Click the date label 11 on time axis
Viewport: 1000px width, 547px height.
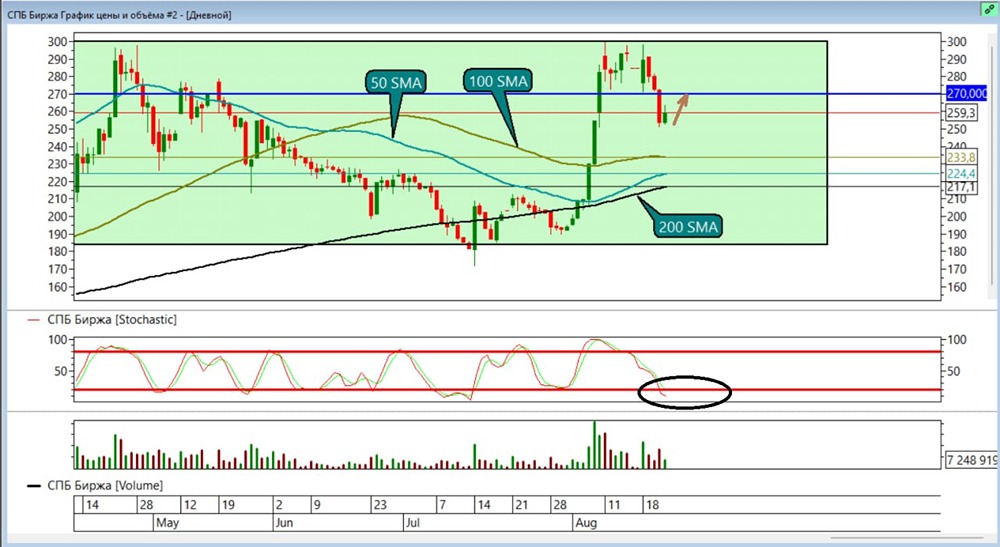coord(614,505)
